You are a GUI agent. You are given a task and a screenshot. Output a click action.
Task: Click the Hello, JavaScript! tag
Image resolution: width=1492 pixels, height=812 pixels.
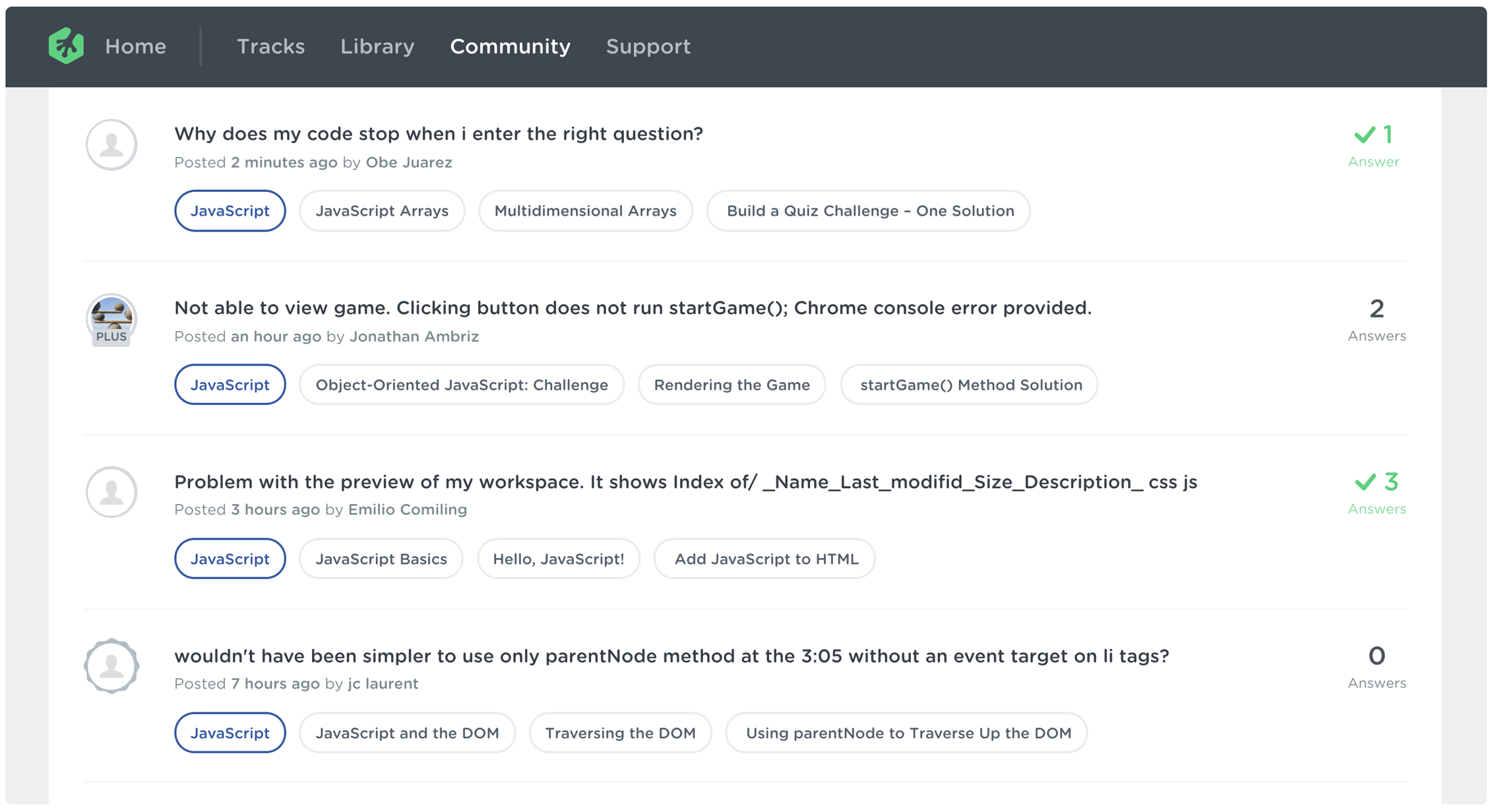558,559
